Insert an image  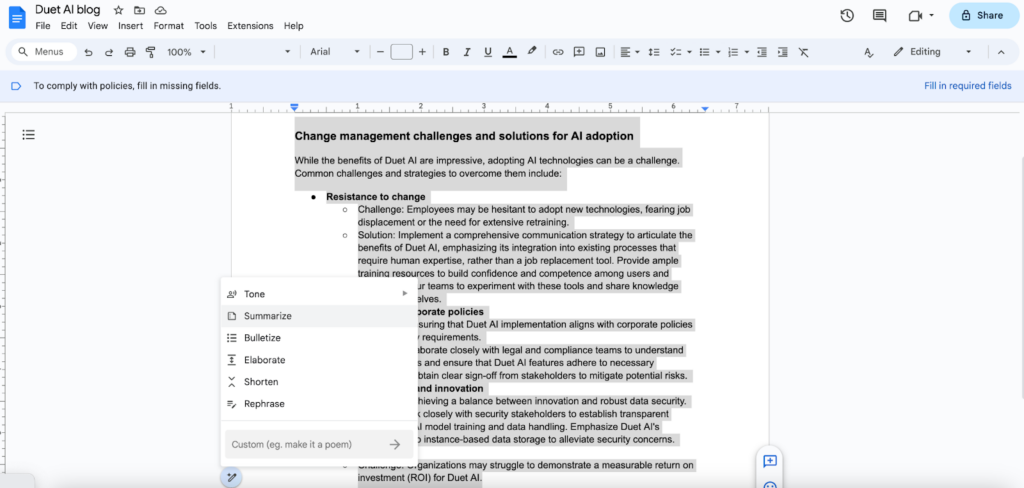click(600, 52)
